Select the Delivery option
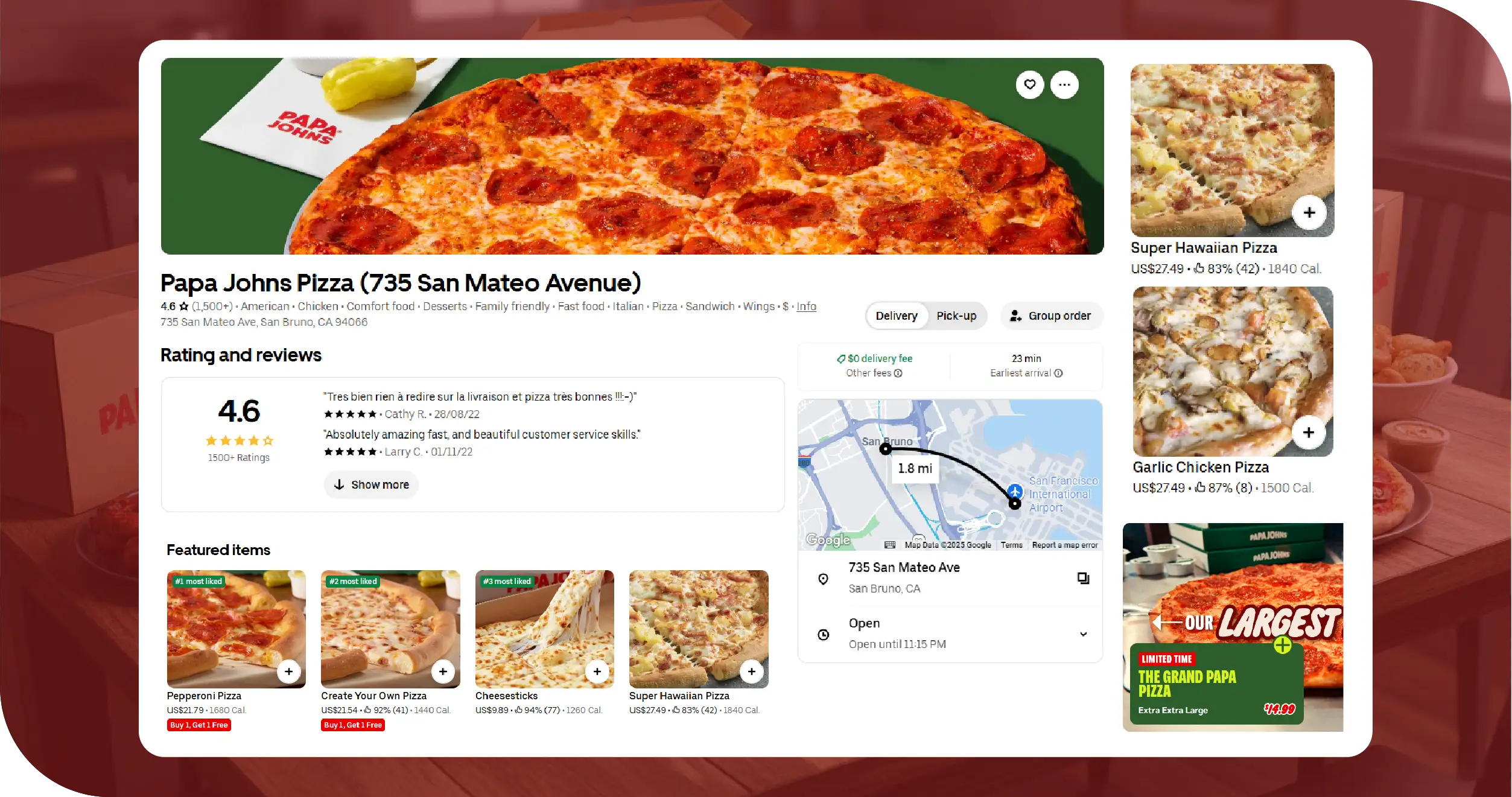This screenshot has width=1512, height=797. (x=896, y=316)
